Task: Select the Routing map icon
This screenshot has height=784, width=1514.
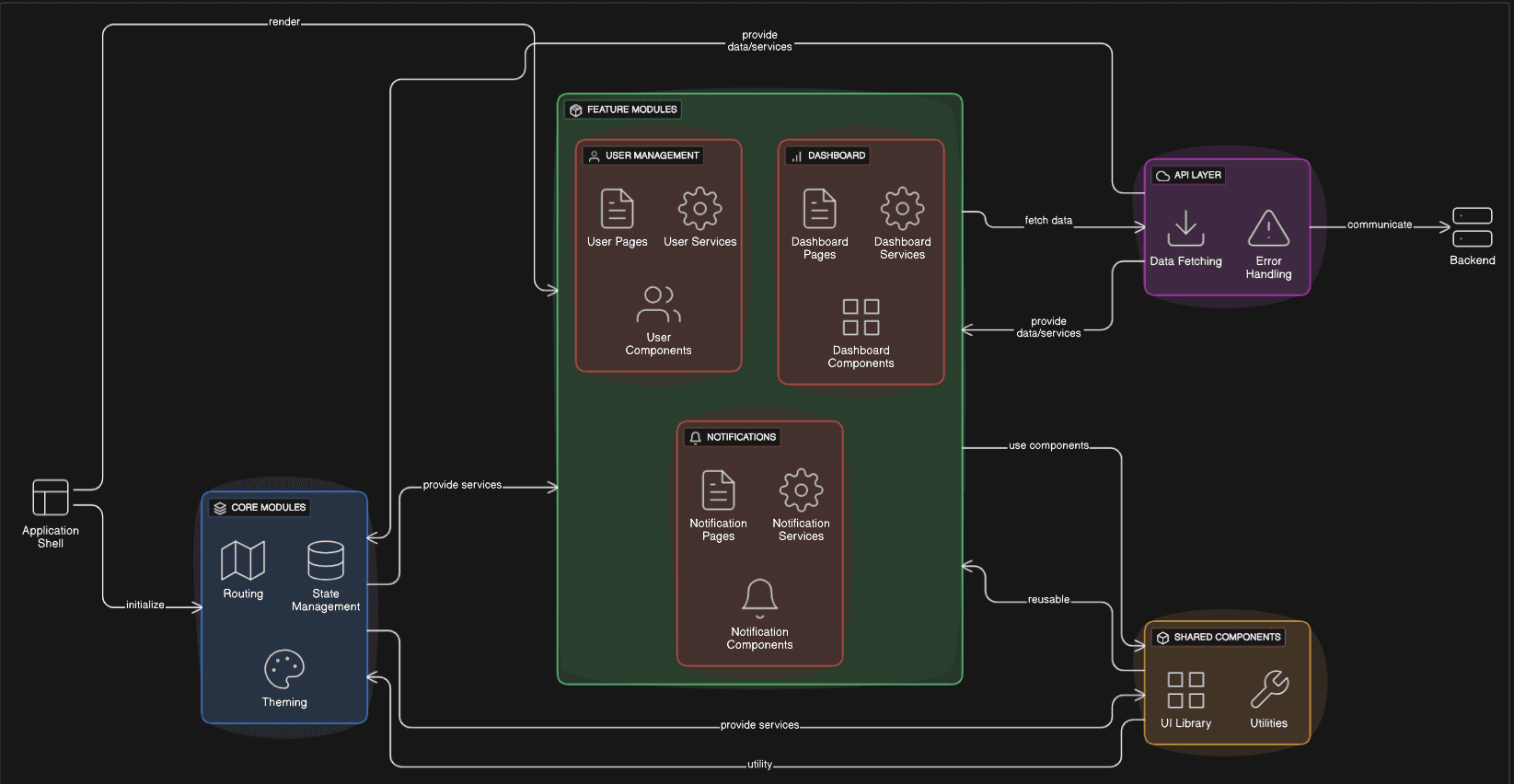Action: tap(243, 560)
